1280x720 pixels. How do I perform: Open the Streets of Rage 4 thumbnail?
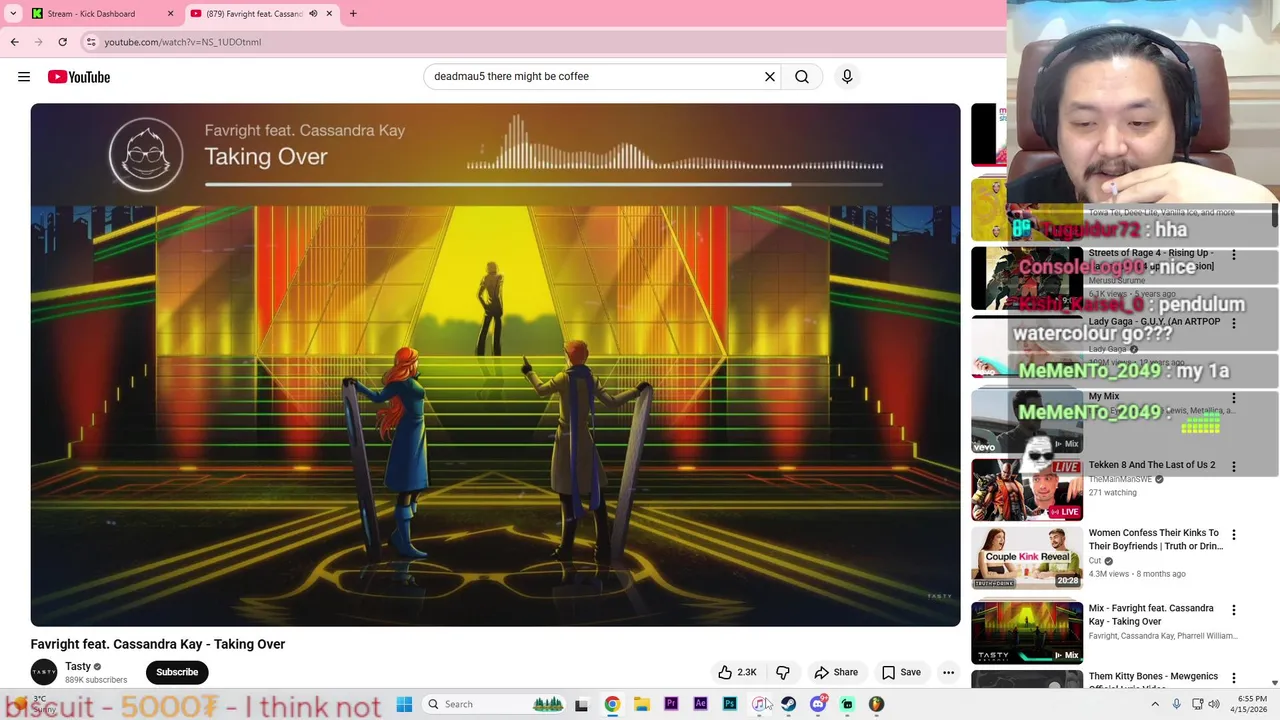pos(1027,279)
